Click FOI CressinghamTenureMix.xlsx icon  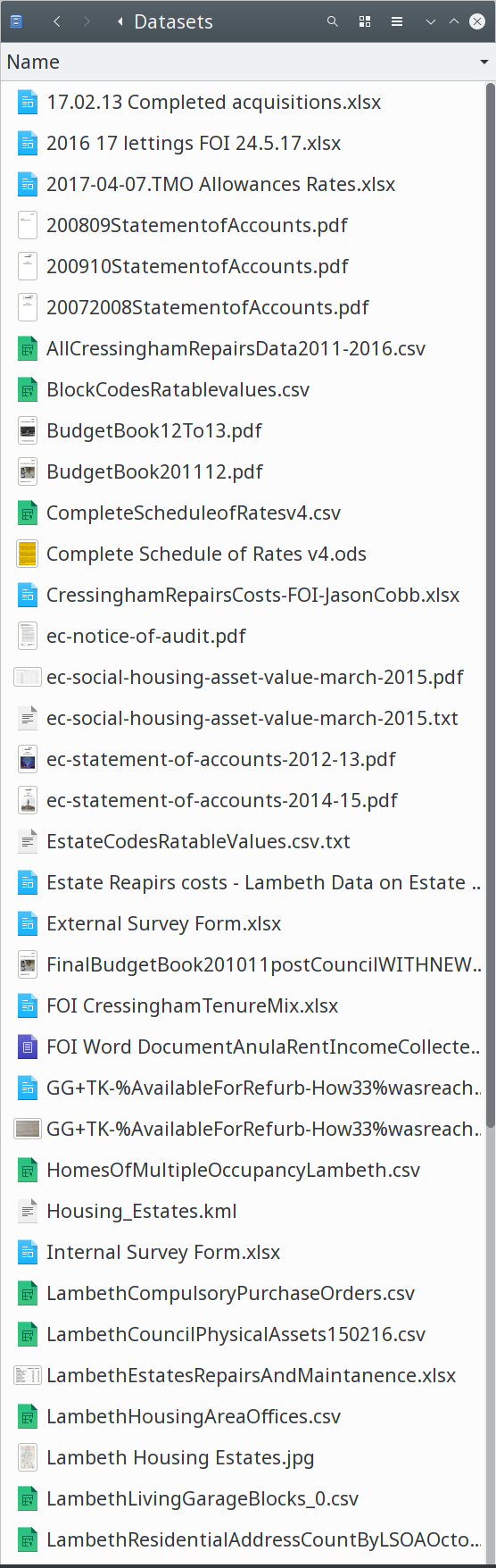coord(28,1005)
